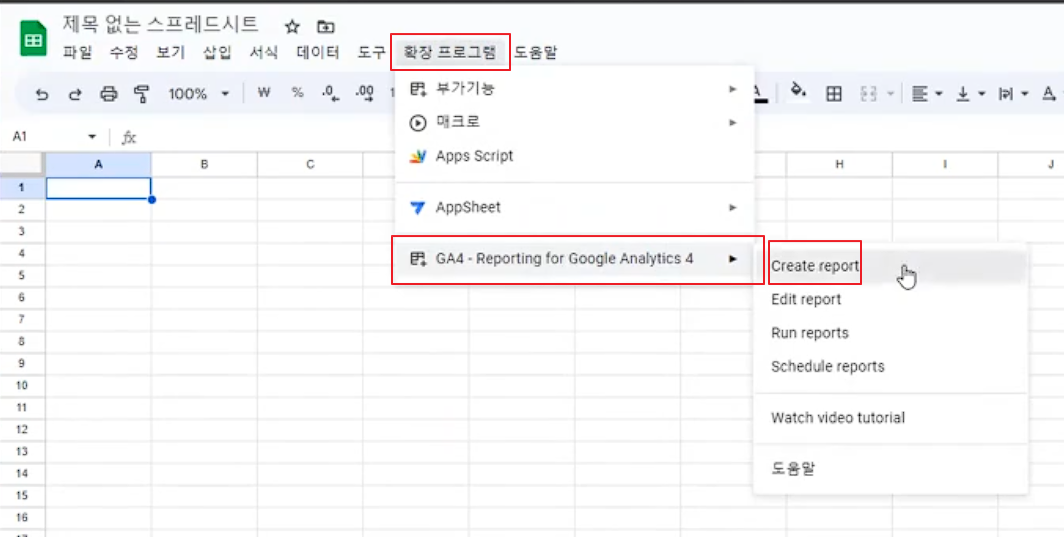Click the print icon

109,94
